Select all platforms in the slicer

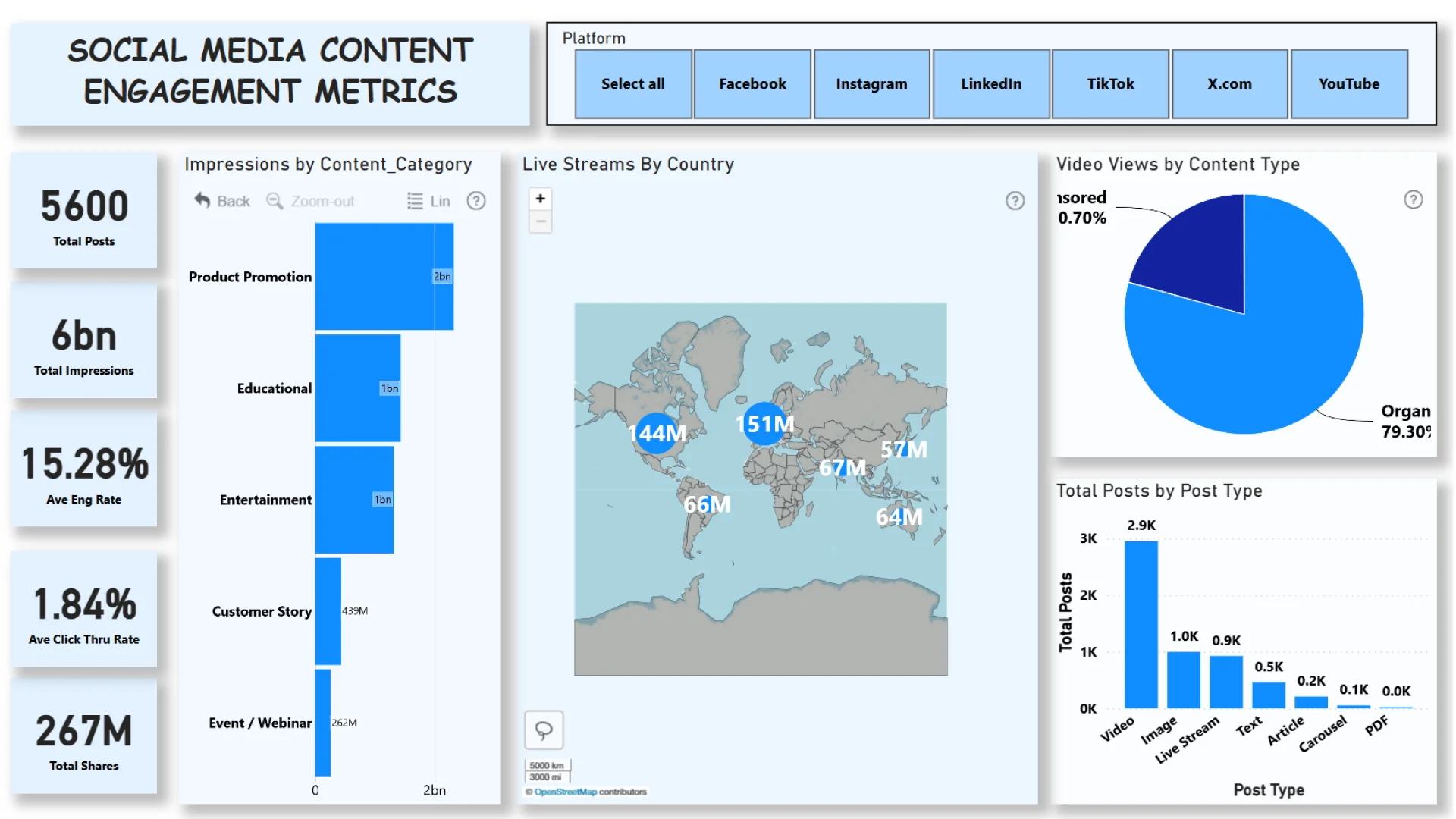(x=633, y=84)
